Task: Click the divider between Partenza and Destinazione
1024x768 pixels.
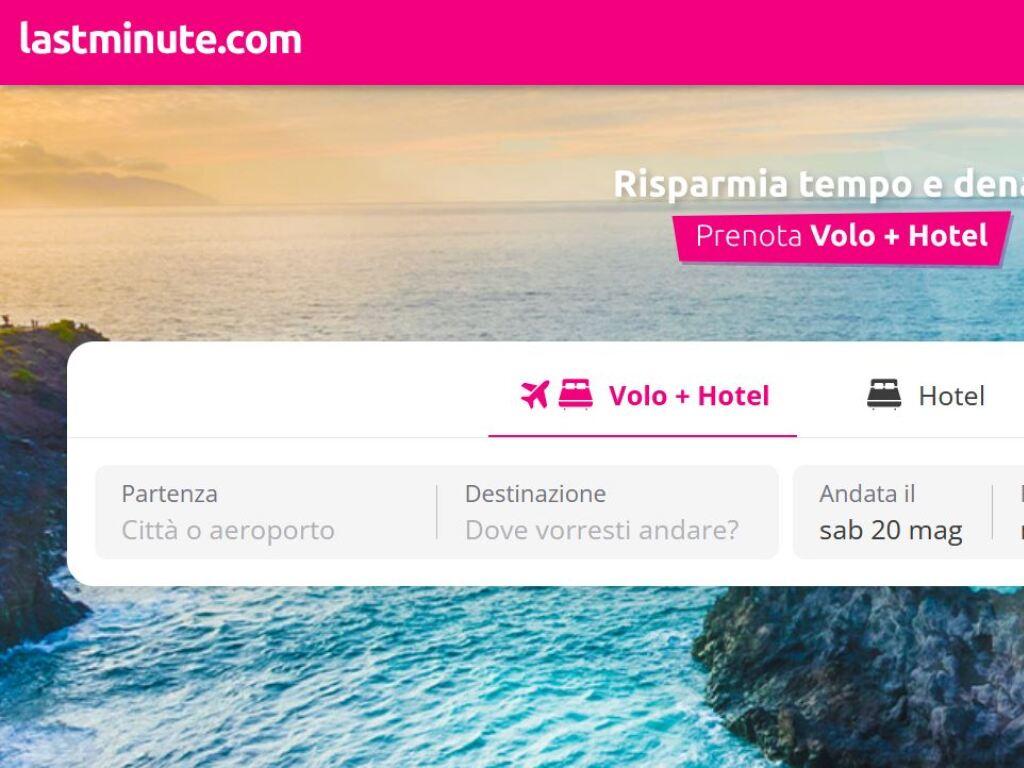Action: pyautogui.click(x=437, y=512)
